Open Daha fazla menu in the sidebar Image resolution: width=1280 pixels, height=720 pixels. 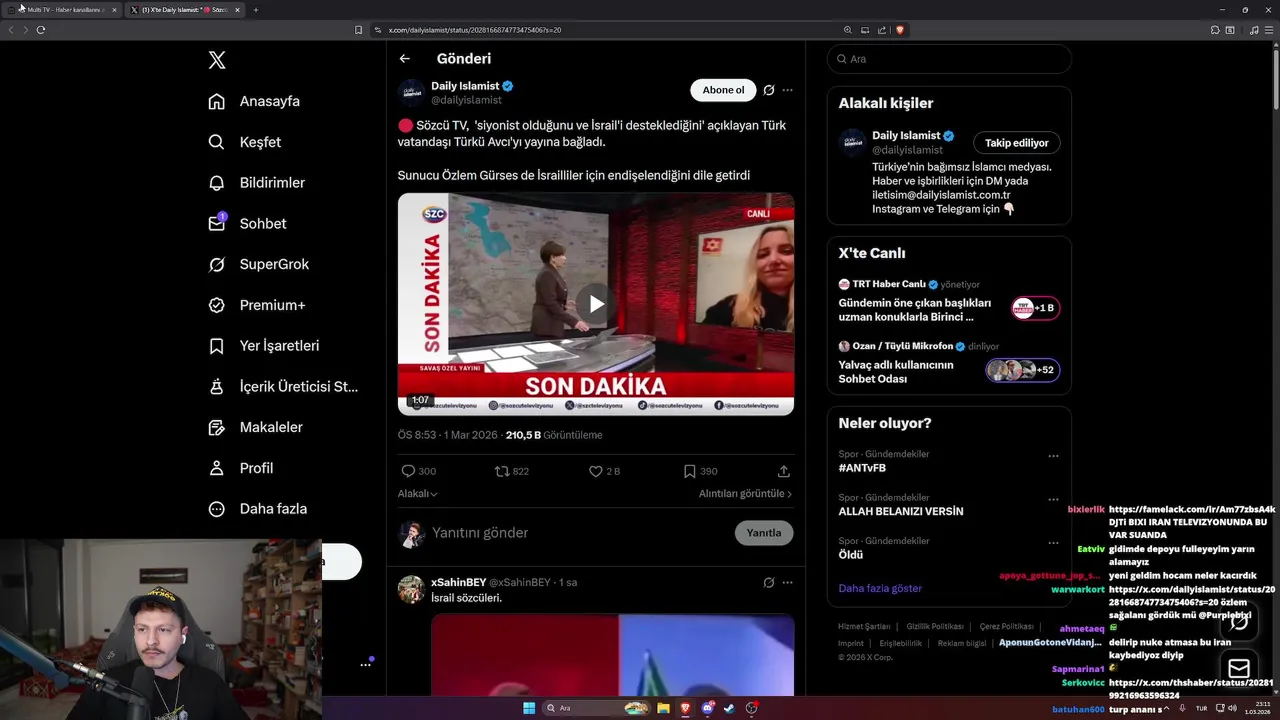tap(257, 509)
